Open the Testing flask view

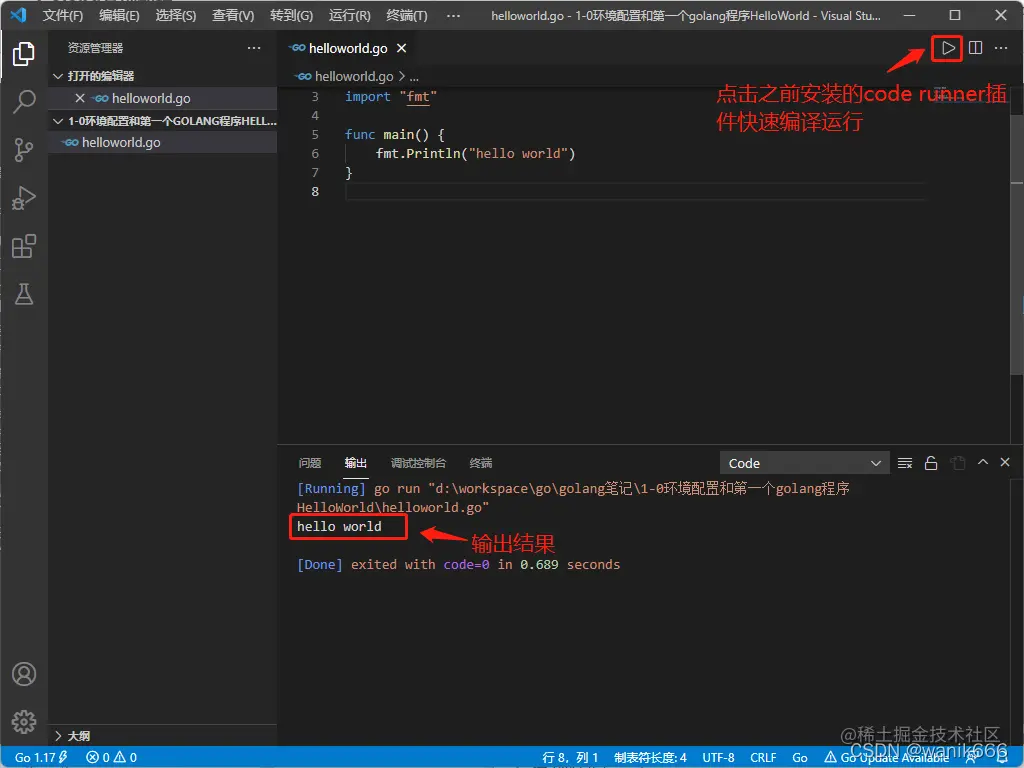coord(24,294)
